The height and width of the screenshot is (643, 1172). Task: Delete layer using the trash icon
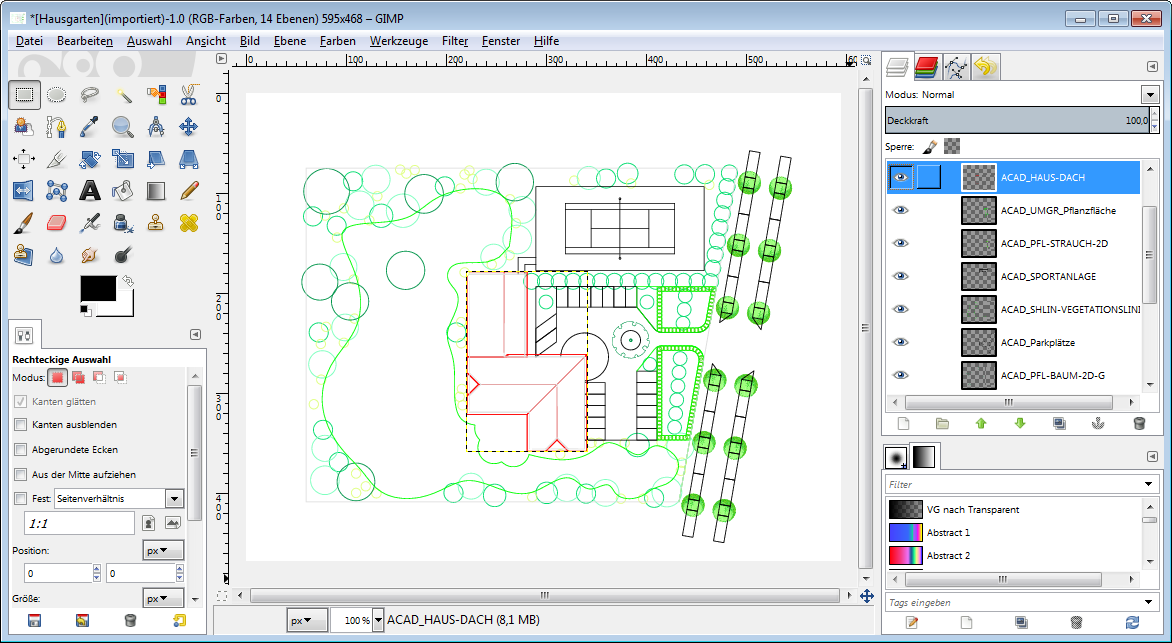pyautogui.click(x=1139, y=423)
